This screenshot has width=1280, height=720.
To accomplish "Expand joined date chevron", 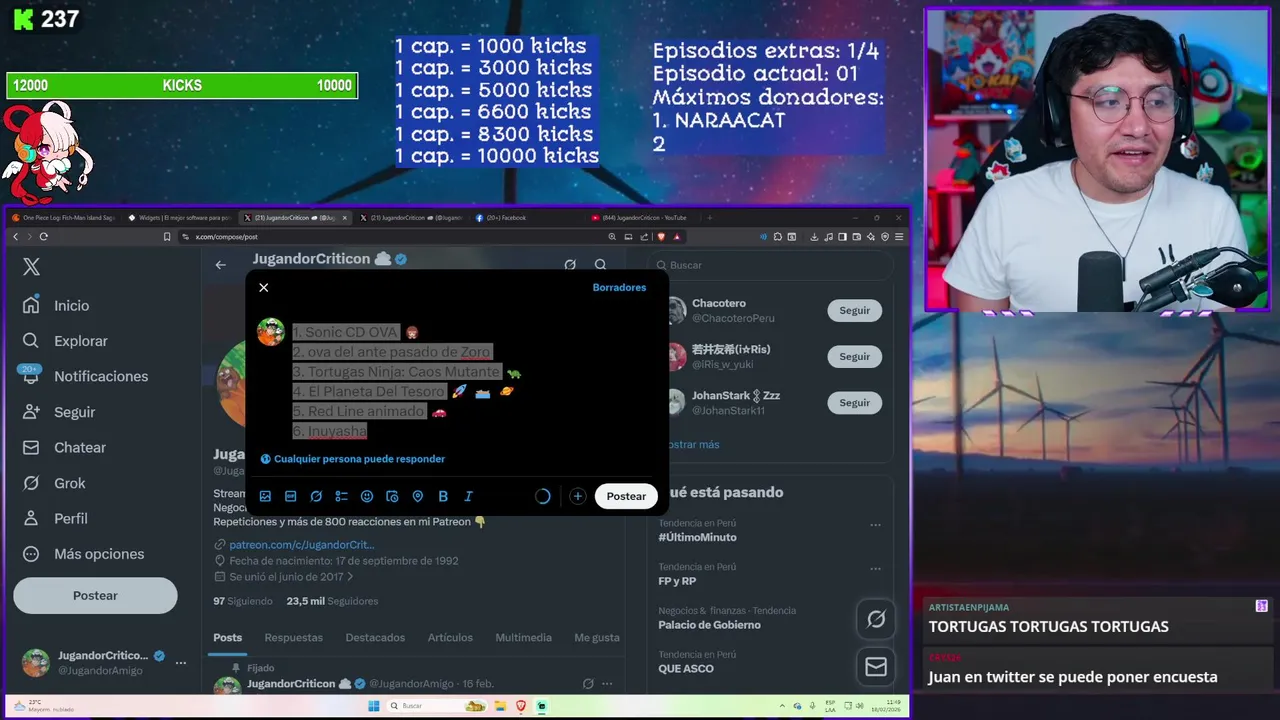I will (350, 577).
